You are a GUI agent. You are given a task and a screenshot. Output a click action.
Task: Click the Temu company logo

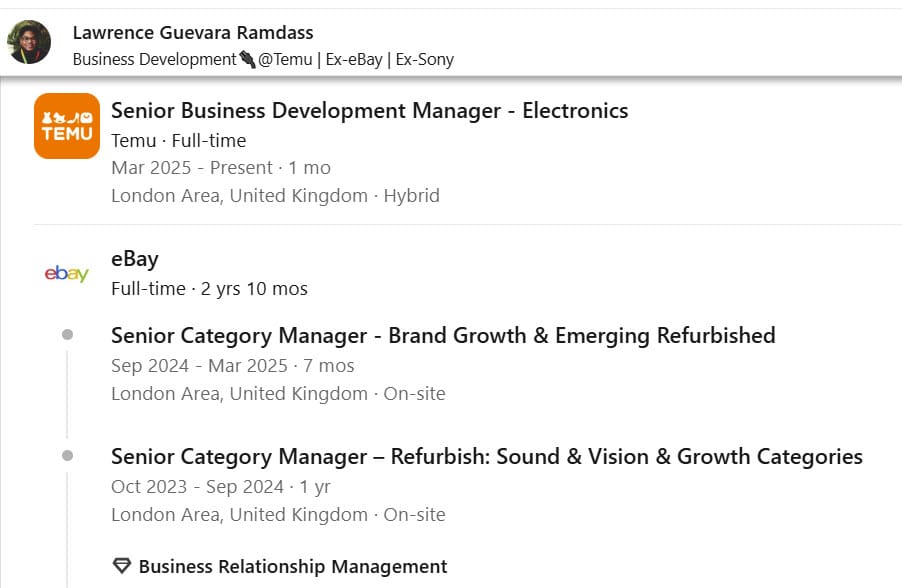click(67, 126)
